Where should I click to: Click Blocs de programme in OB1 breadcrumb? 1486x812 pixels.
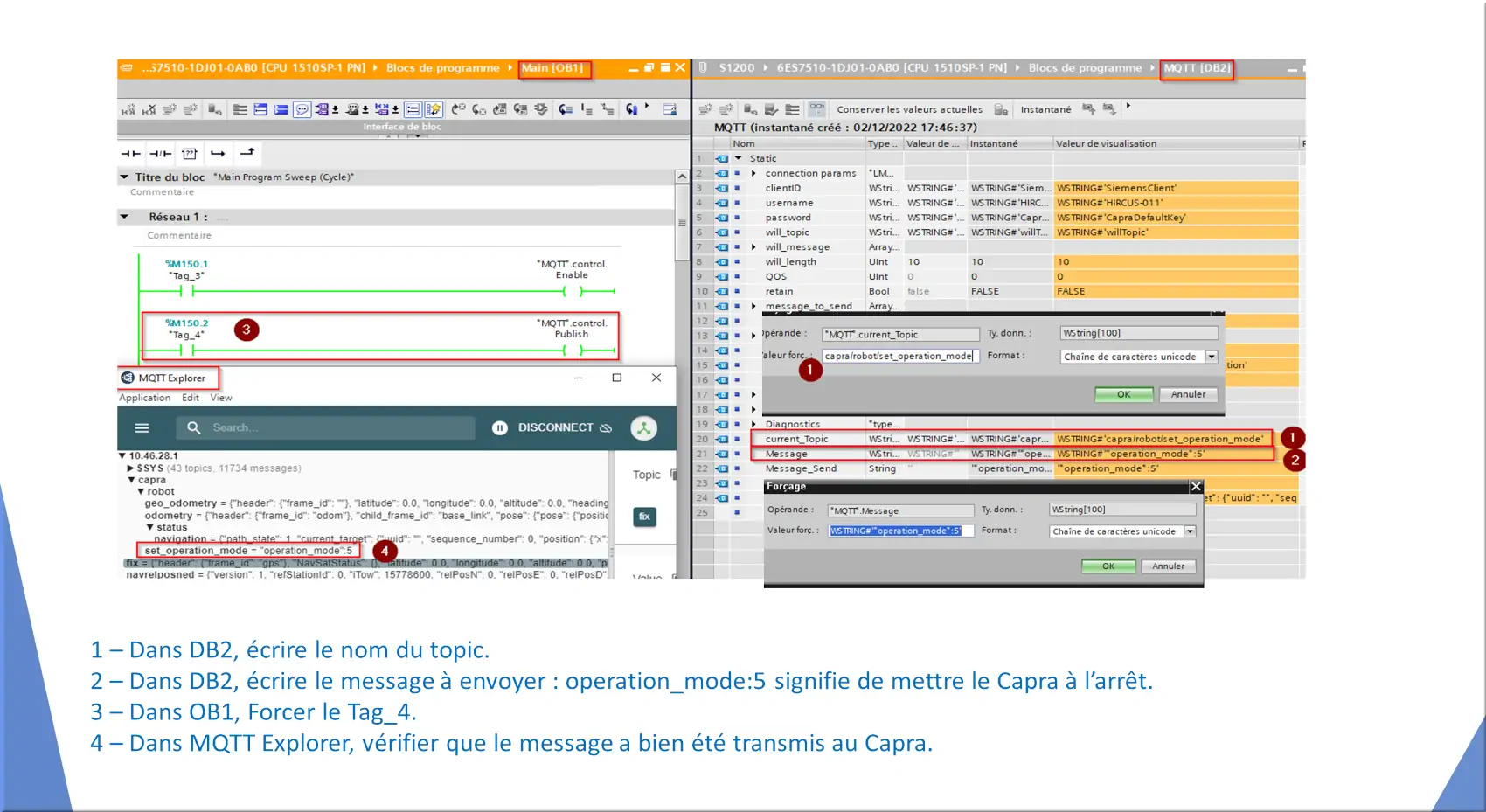click(x=443, y=68)
